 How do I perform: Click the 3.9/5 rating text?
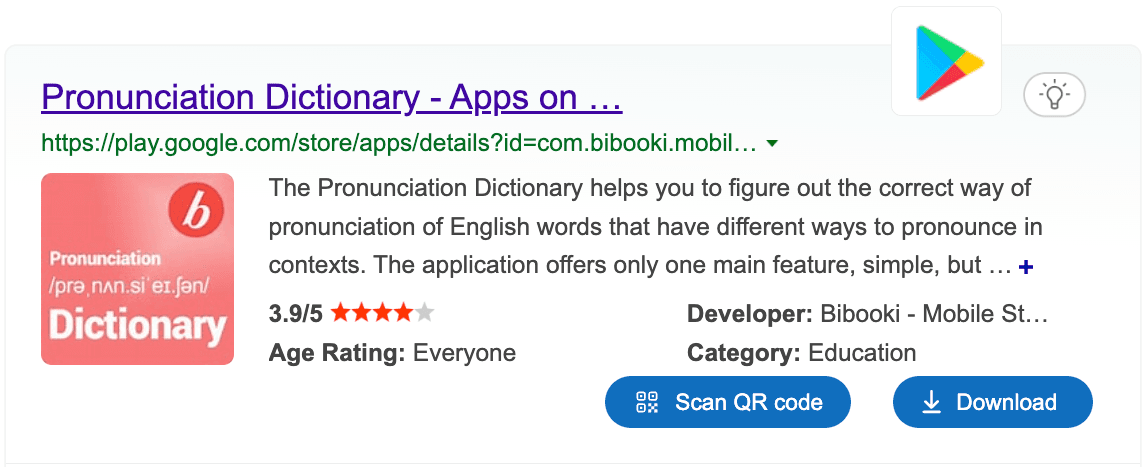(x=295, y=314)
